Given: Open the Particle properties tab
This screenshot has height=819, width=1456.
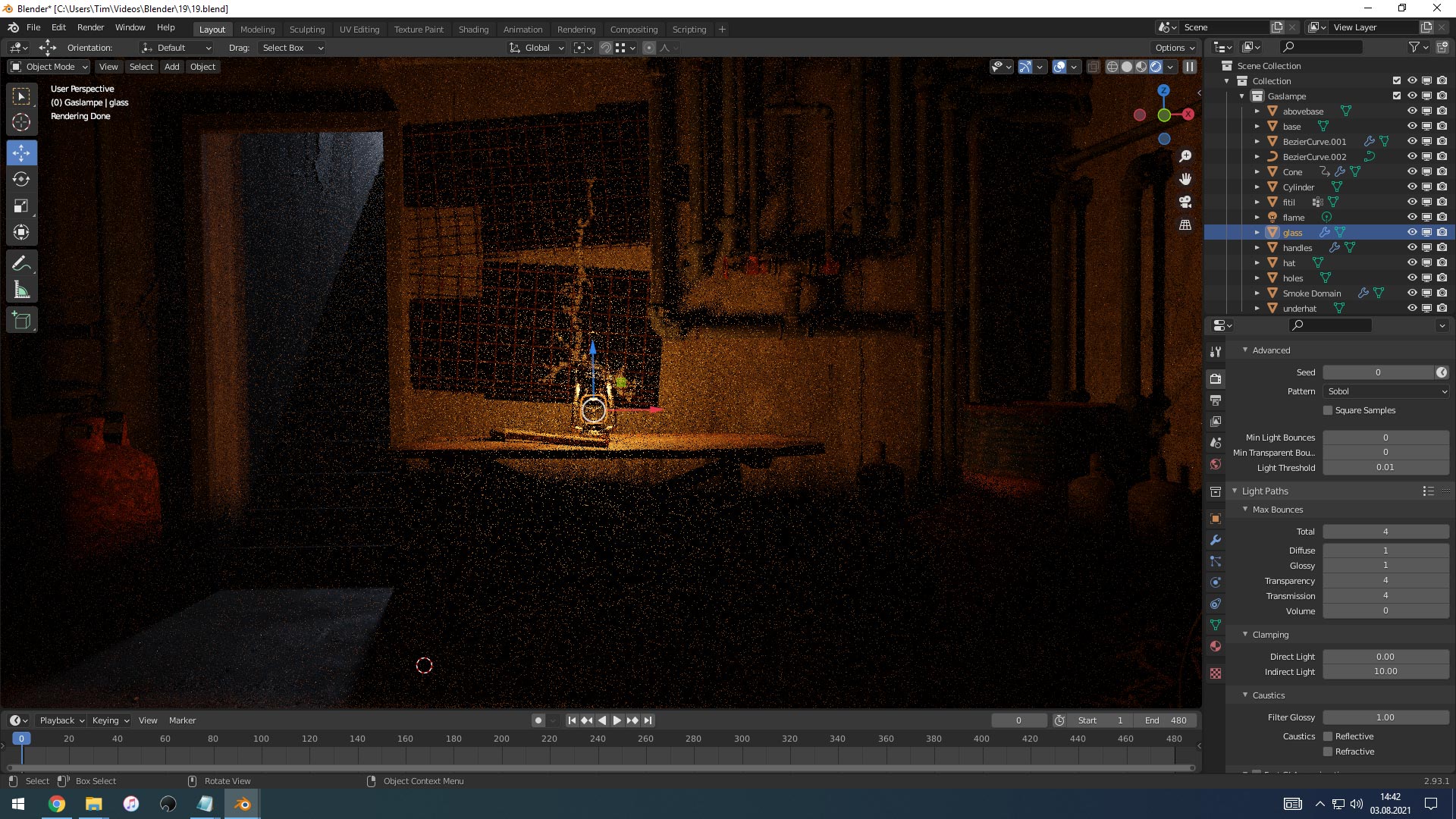Looking at the screenshot, I should [x=1216, y=561].
